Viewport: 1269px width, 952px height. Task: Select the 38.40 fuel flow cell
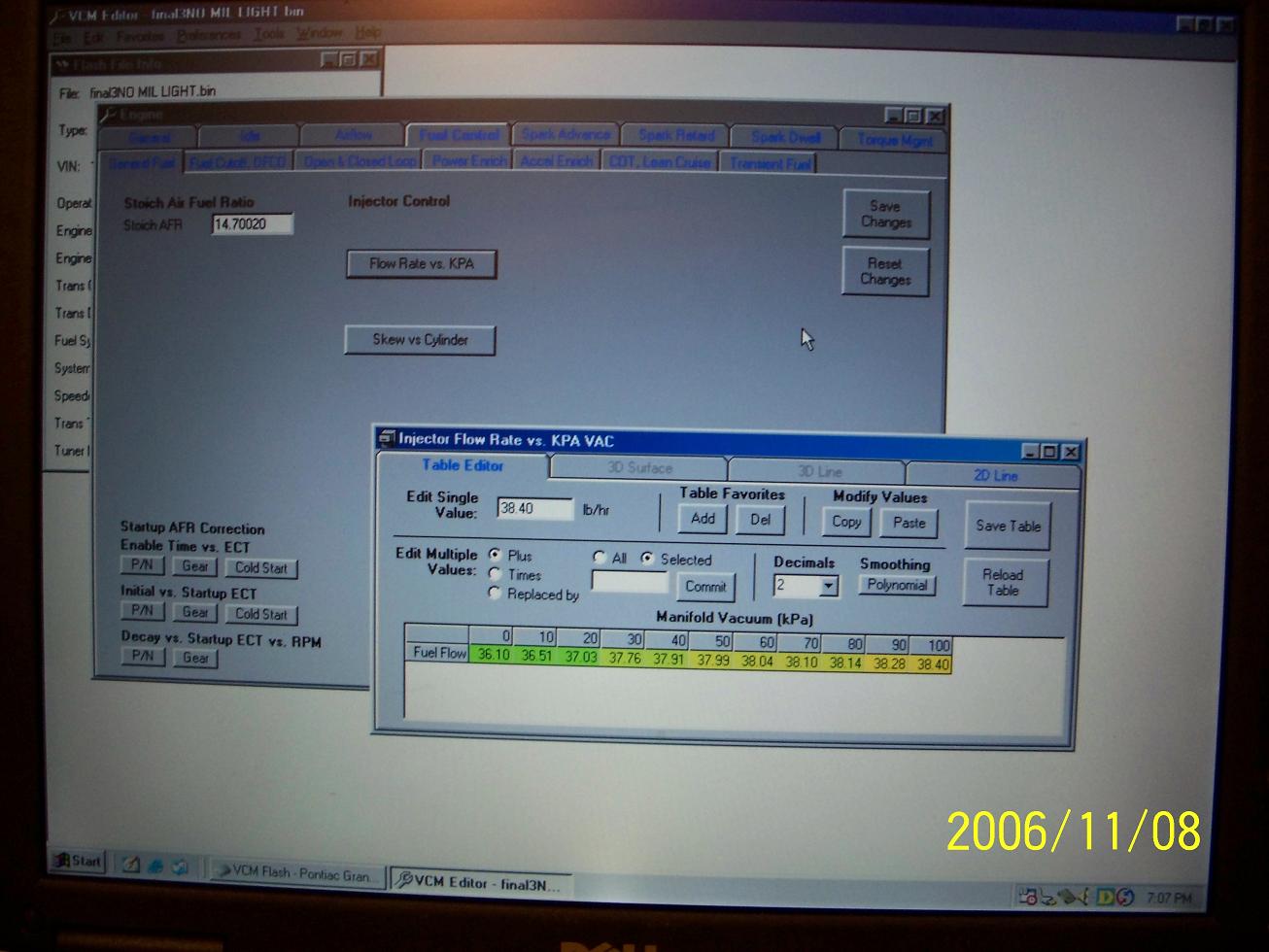pyautogui.click(x=932, y=664)
